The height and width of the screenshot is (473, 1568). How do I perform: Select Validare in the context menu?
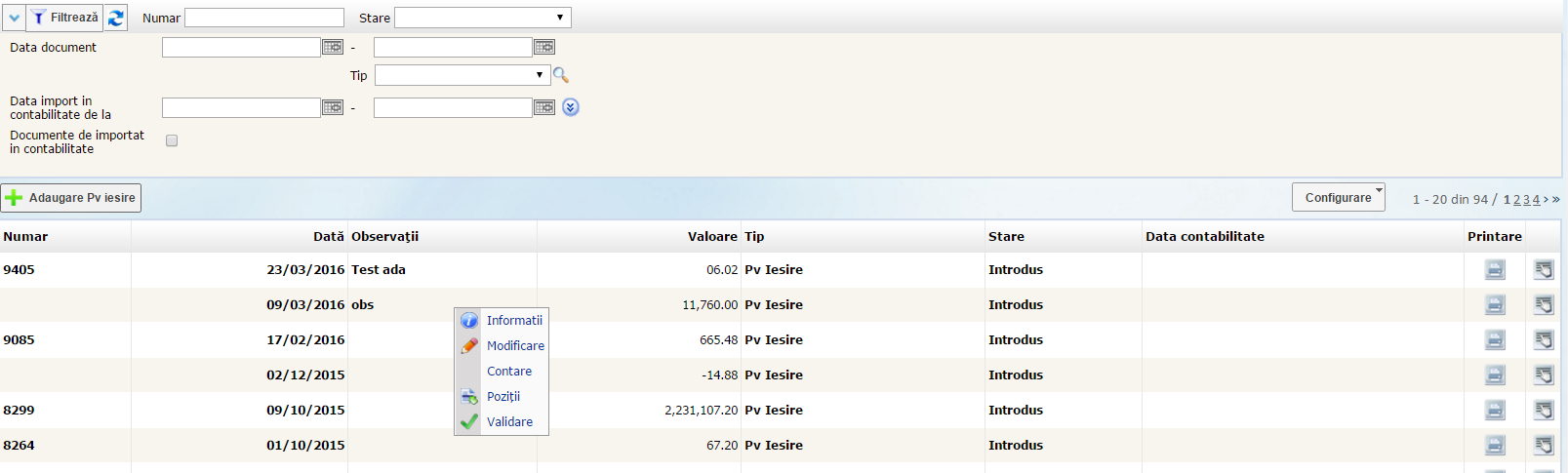coord(509,421)
